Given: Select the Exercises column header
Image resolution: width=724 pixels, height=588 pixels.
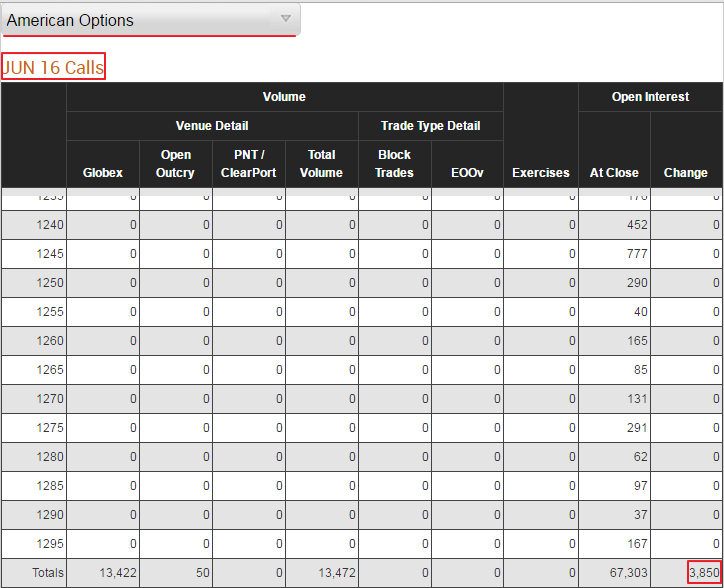Looking at the screenshot, I should point(541,172).
